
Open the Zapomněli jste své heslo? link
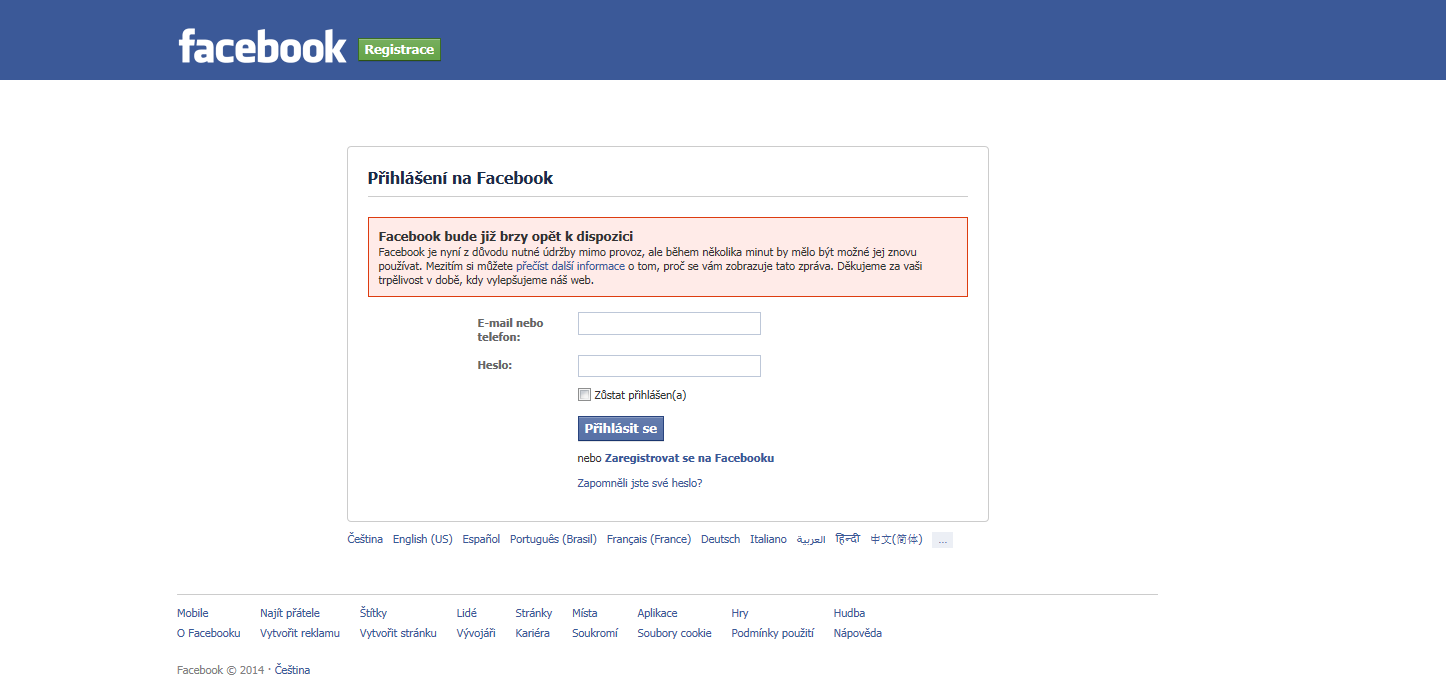click(x=640, y=483)
